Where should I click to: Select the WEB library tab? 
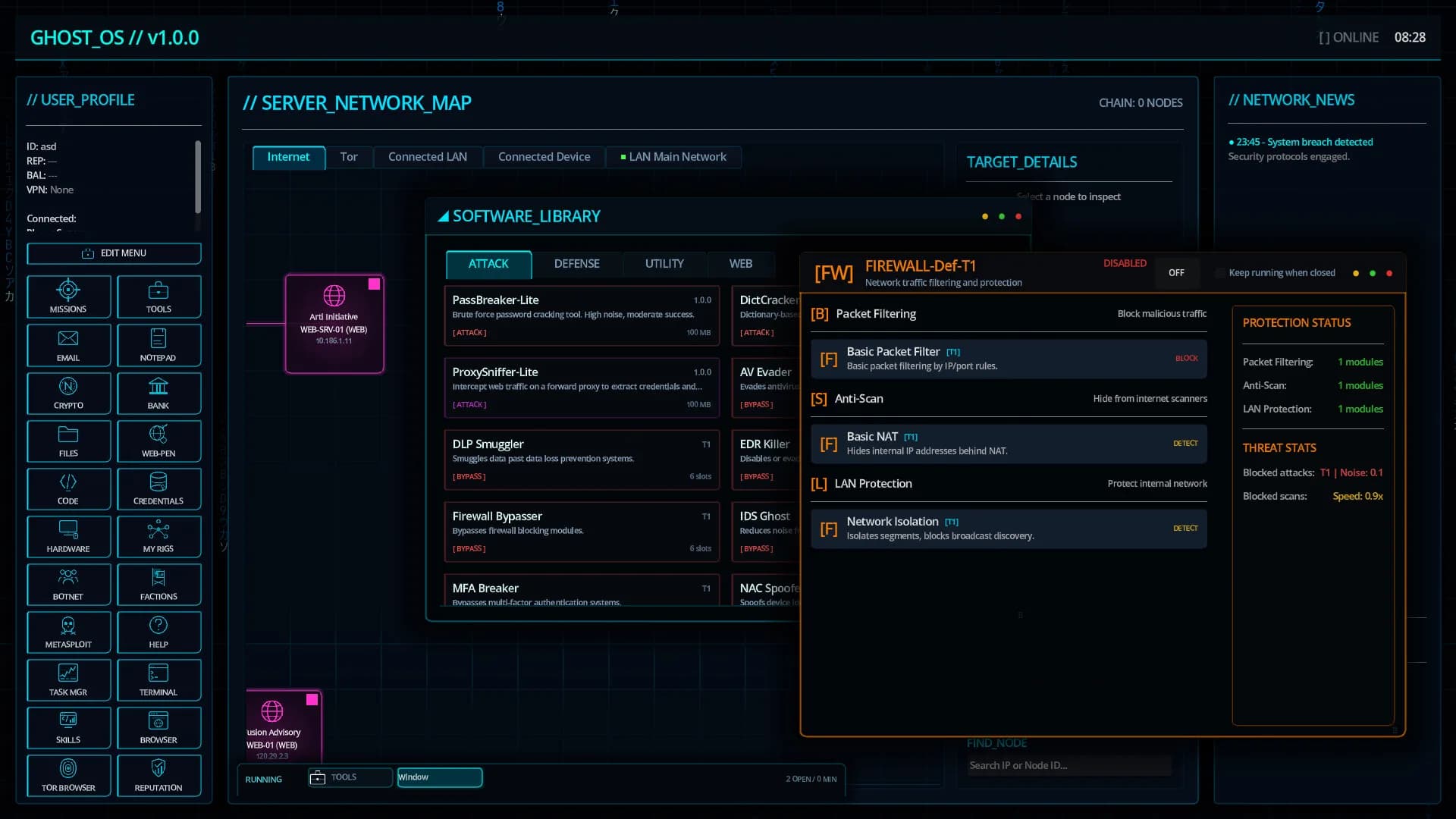pyautogui.click(x=741, y=264)
